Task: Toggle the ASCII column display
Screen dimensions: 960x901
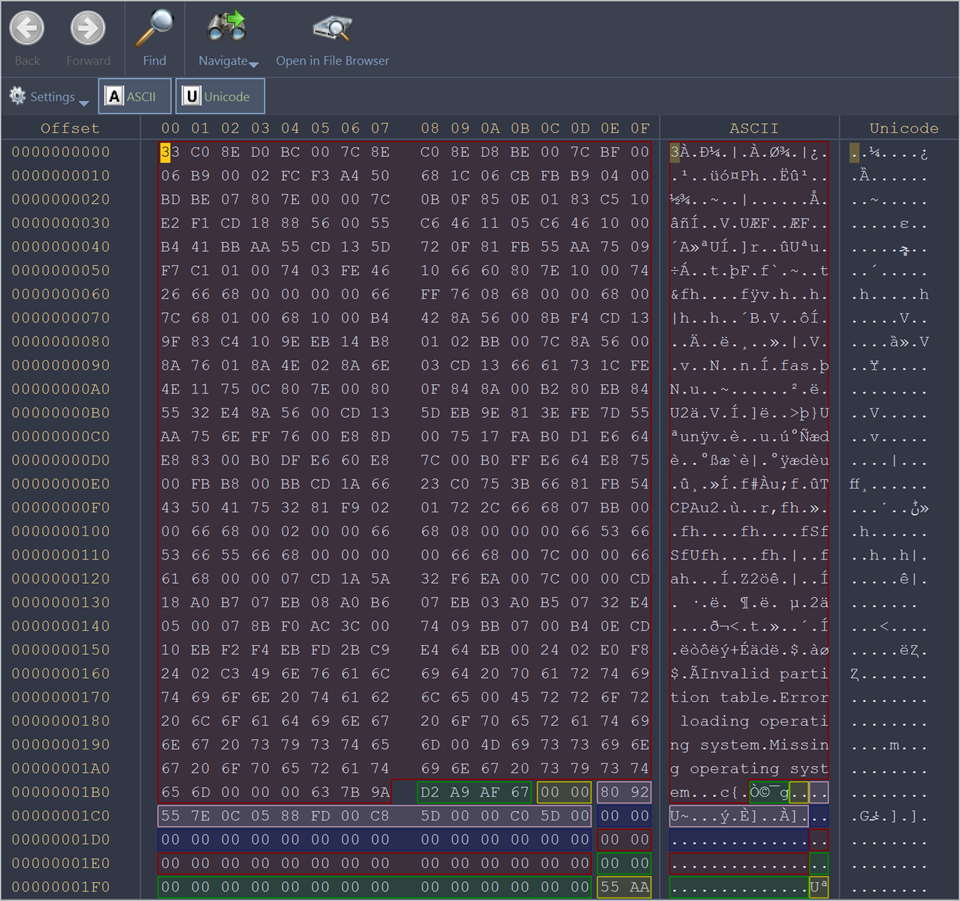Action: pyautogui.click(x=135, y=97)
